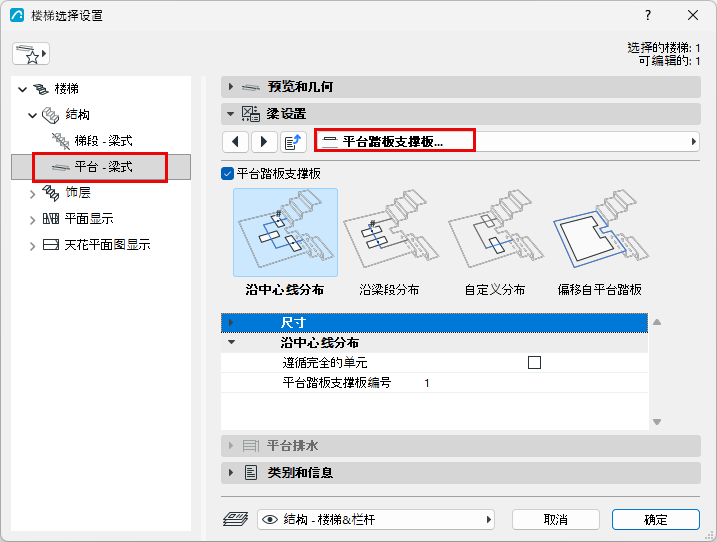
Task: Uncheck the 平台踏板支撑板 checkbox
Action: click(227, 174)
